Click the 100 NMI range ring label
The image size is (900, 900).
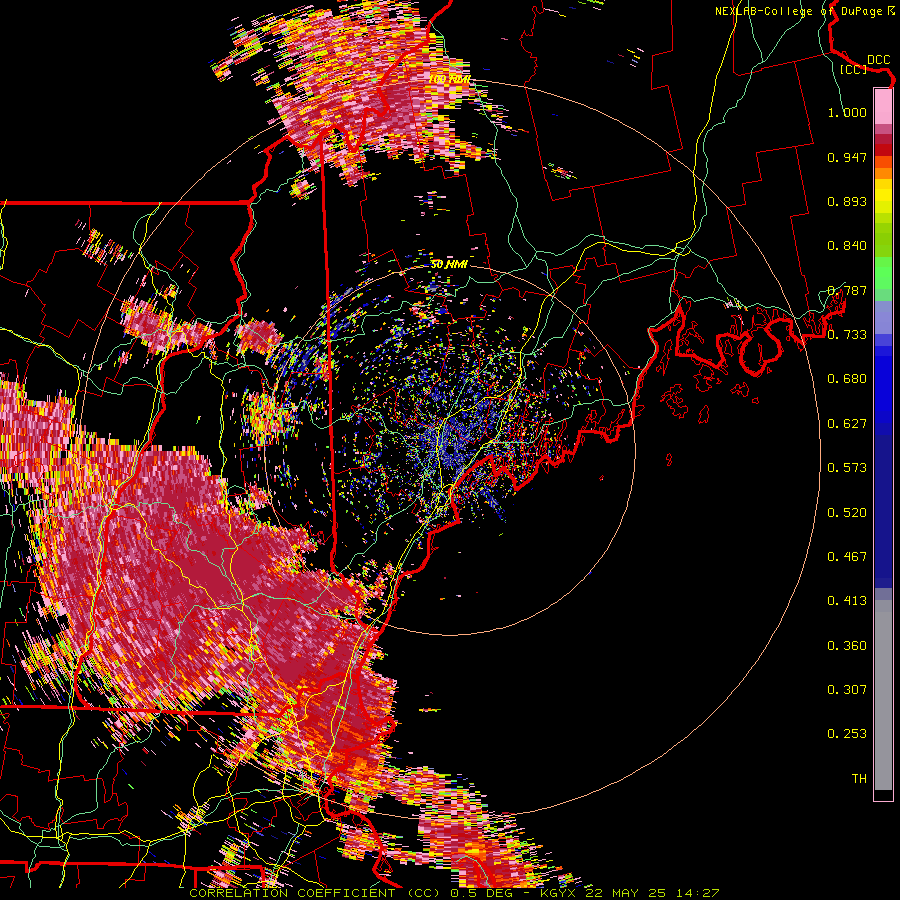click(x=449, y=79)
